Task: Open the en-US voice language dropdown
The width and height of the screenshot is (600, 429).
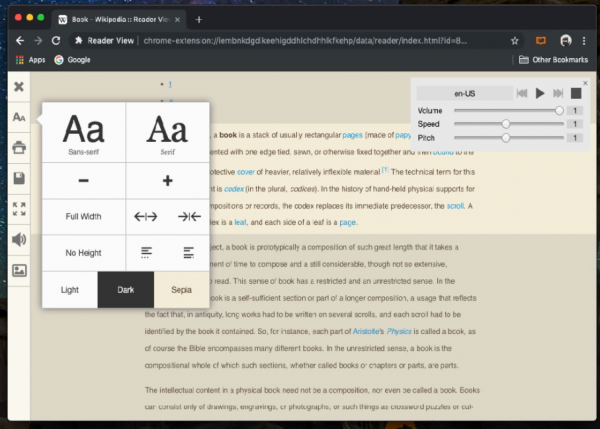Action: [x=464, y=93]
